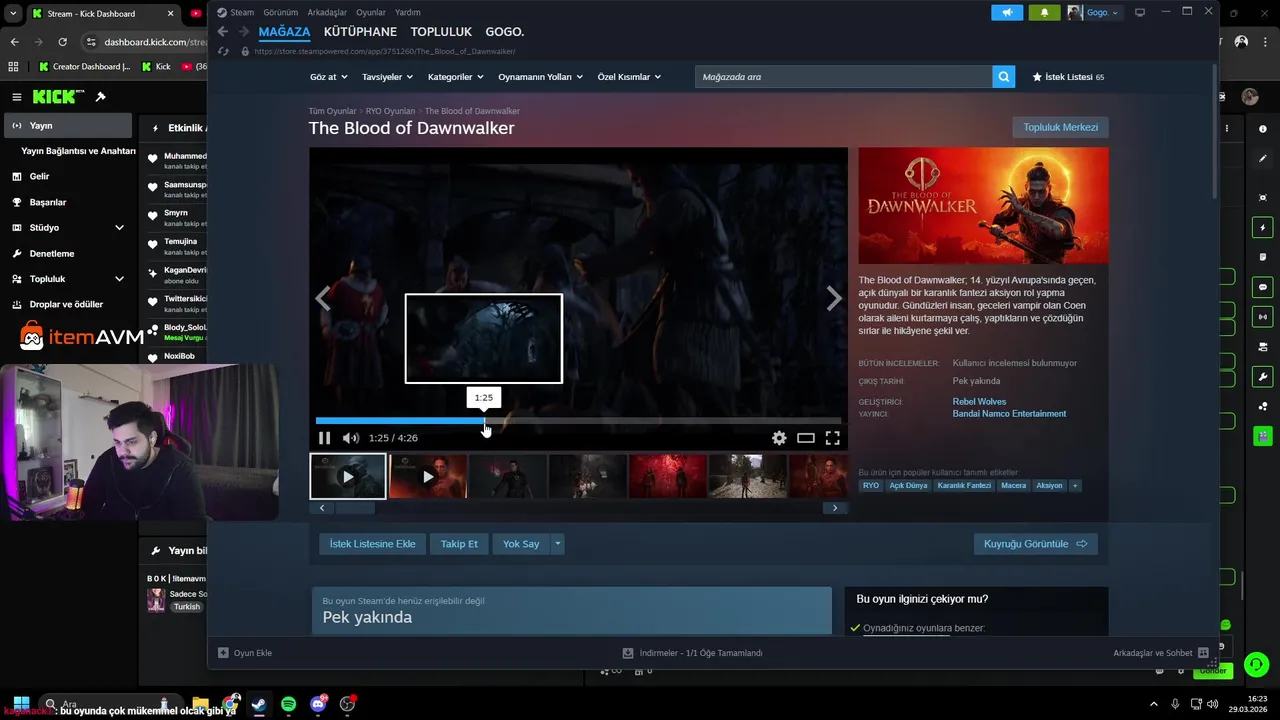Viewport: 1280px width, 720px height.
Task: Expand the Tavsiyeler dropdown
Action: 388,77
